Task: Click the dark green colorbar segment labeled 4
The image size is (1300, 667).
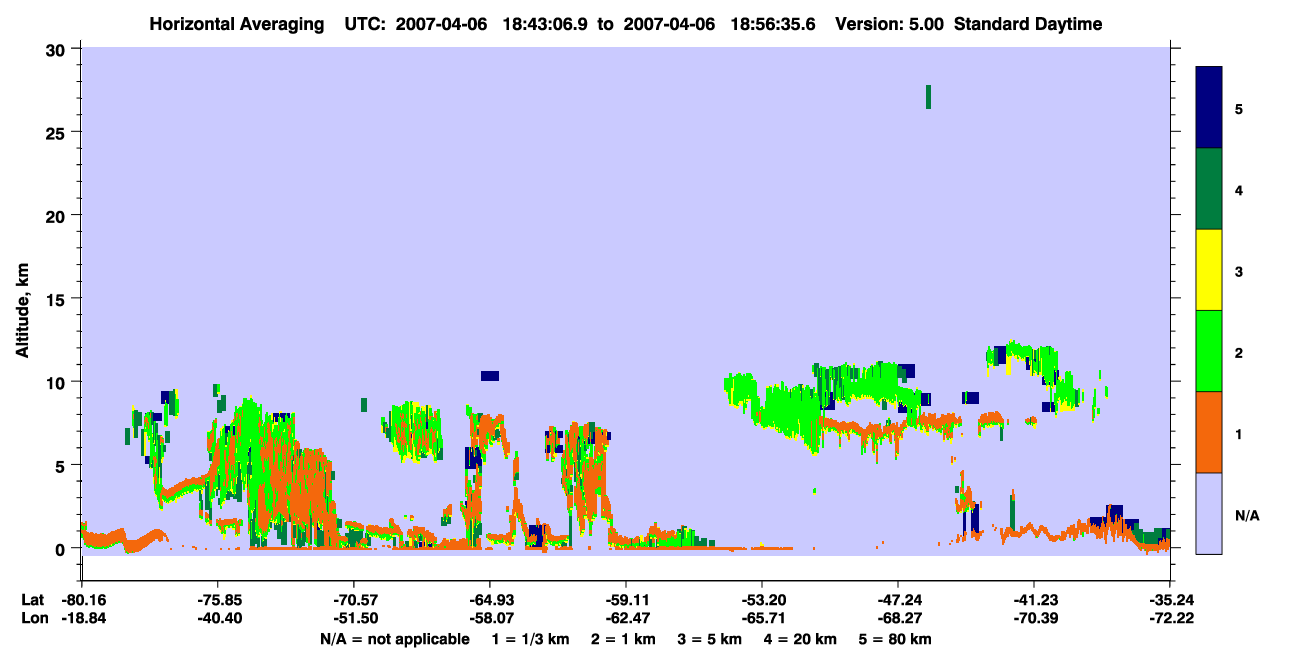Action: tap(1209, 189)
